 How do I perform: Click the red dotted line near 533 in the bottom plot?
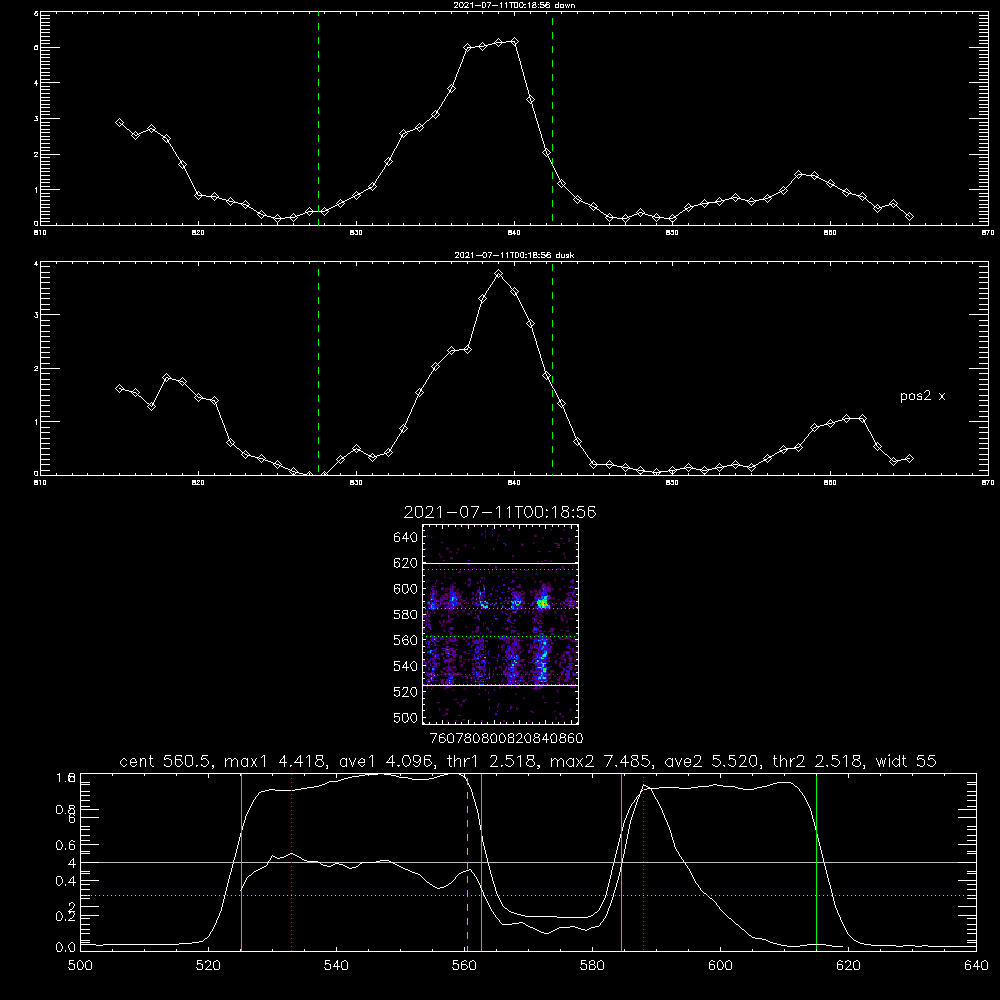(x=291, y=862)
